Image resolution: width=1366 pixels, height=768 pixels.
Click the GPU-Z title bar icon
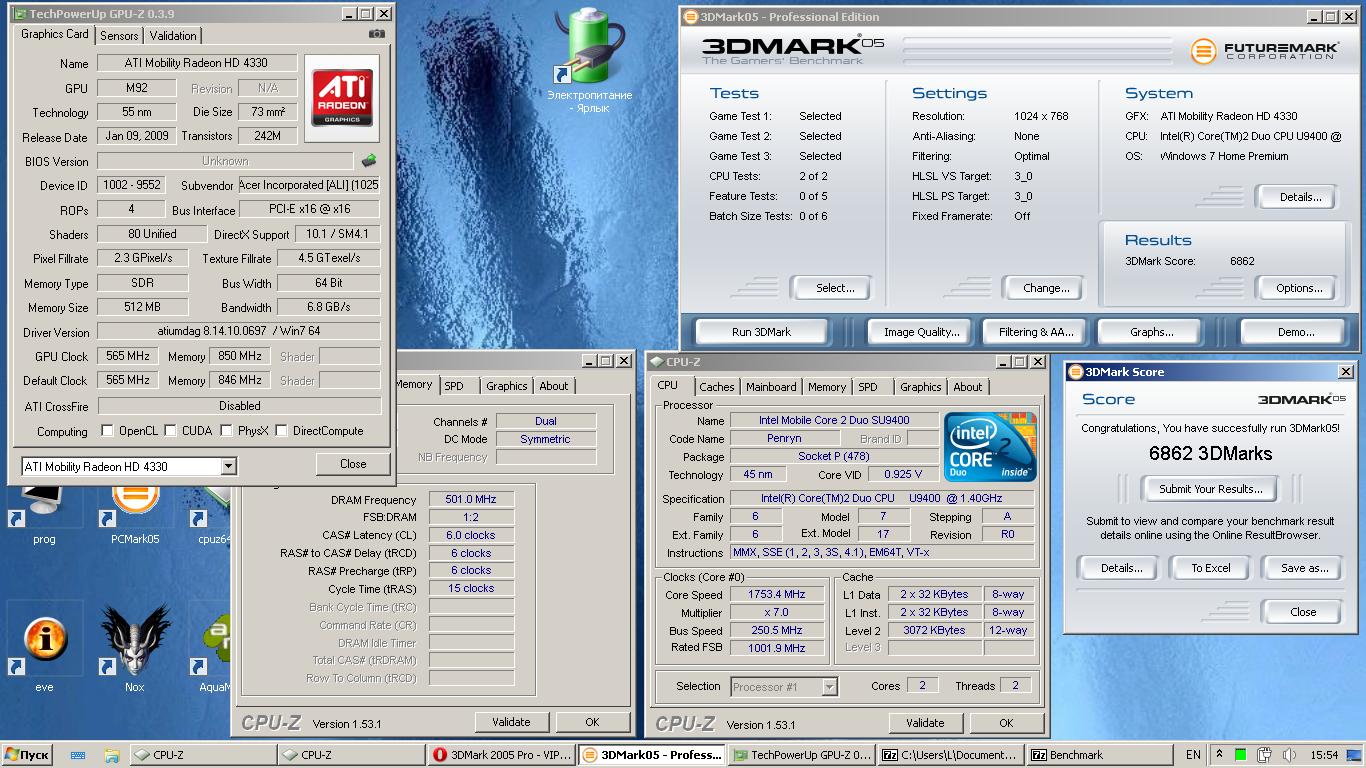click(x=18, y=14)
